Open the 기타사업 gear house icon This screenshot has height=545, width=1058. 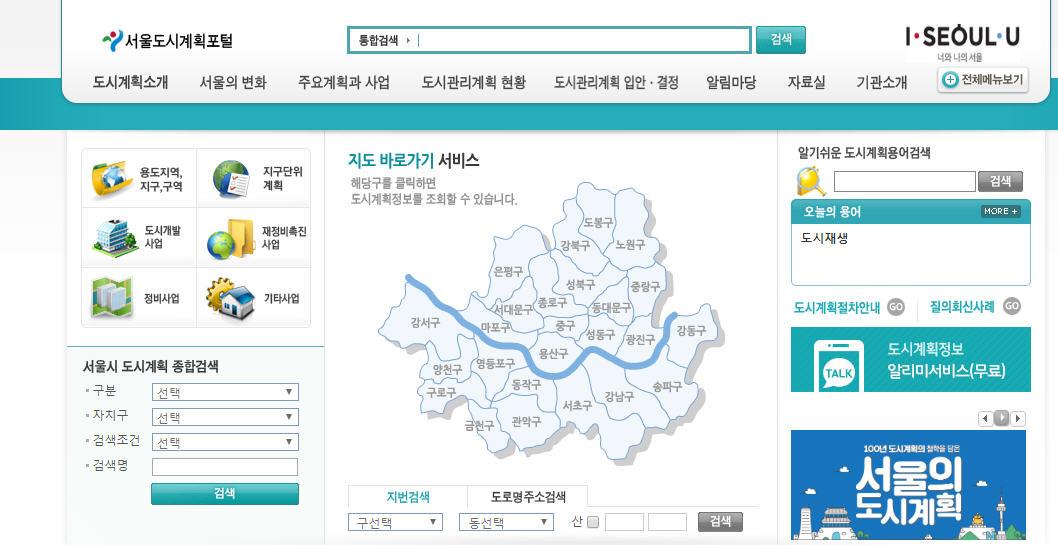pyautogui.click(x=231, y=299)
